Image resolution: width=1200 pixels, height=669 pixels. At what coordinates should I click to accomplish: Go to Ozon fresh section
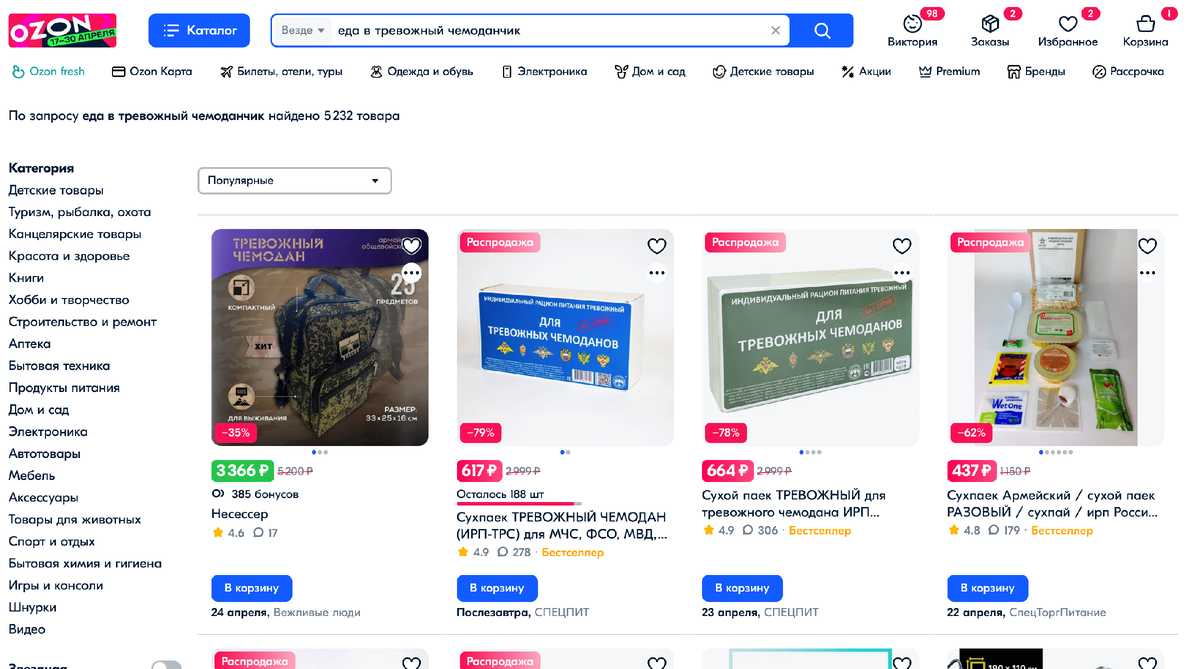coord(48,71)
